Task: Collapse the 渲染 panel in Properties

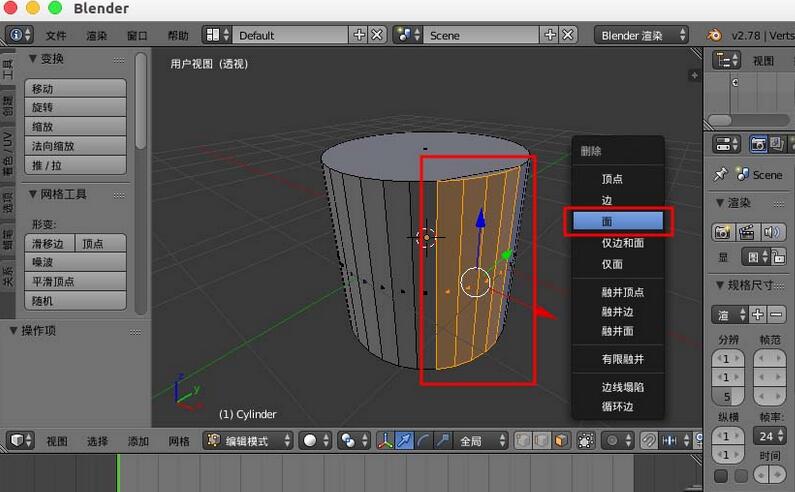Action: point(719,202)
